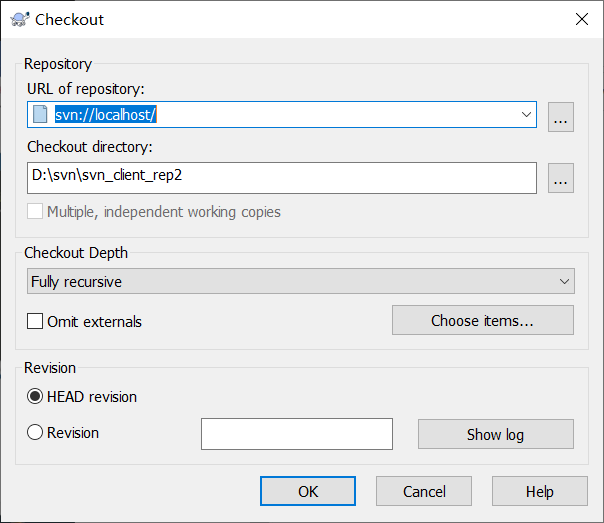The height and width of the screenshot is (523, 604).
Task: Click the Checkout directory input field
Action: (282, 178)
